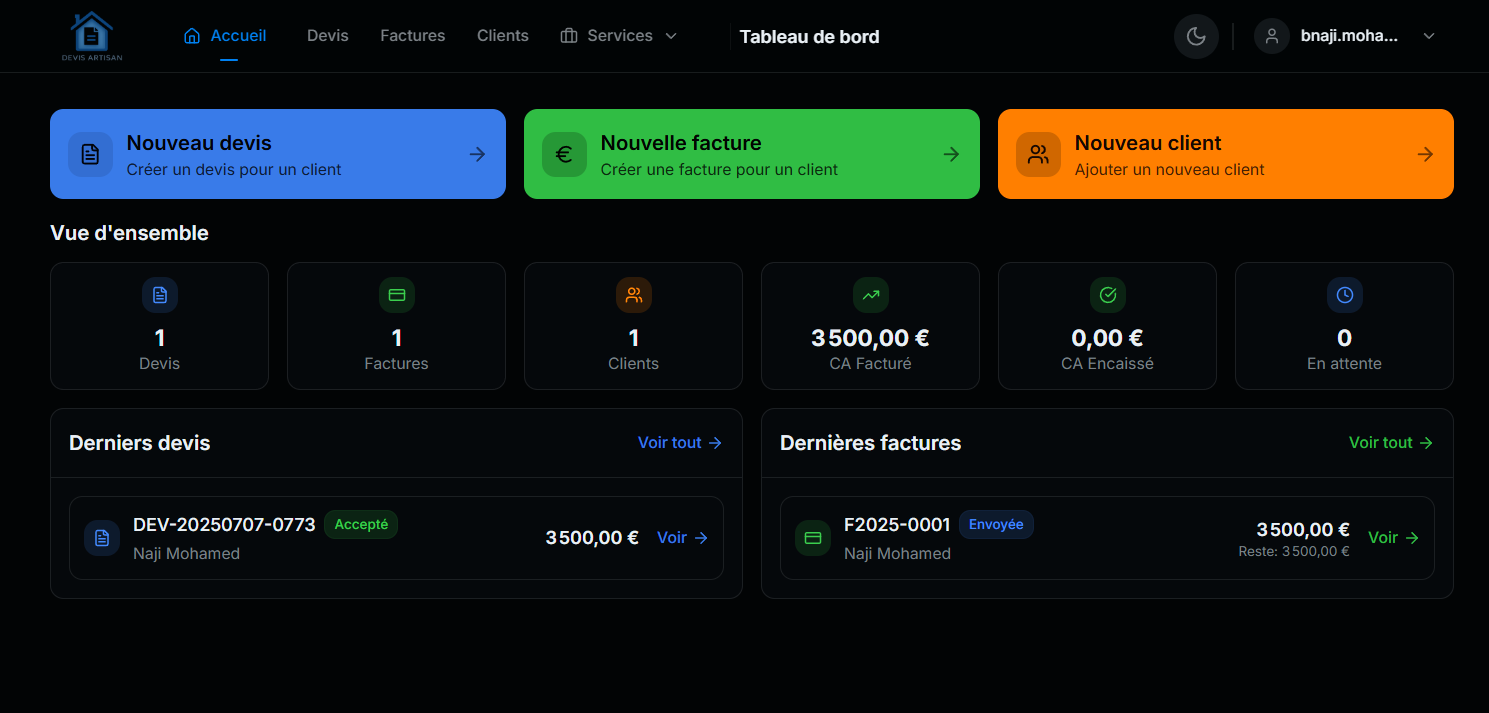Viewport: 1489px width, 713px height.
Task: Click the Devis Artisan house logo
Action: click(91, 36)
